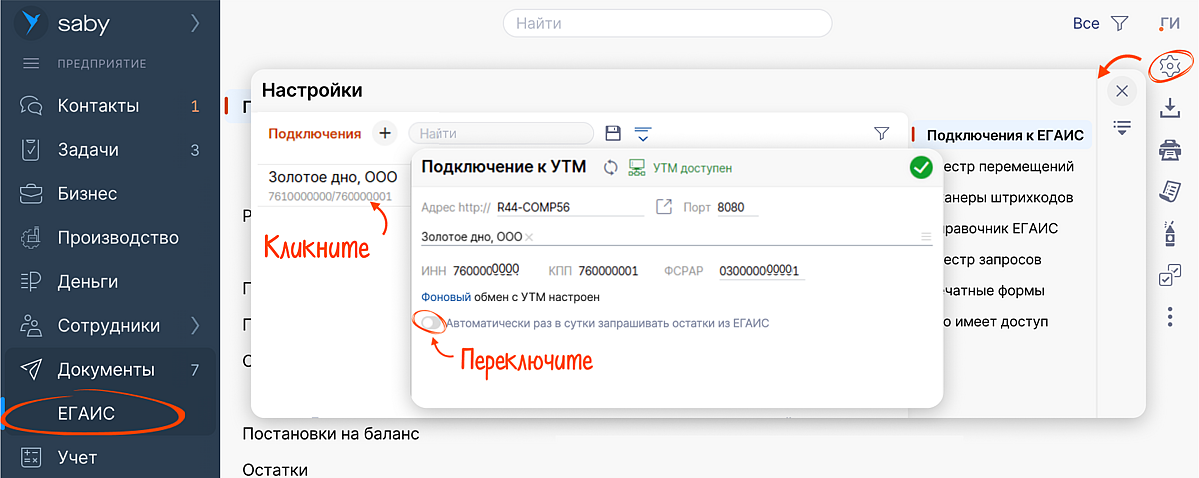
Task: Click the receipt document icon in right toolbar
Action: pyautogui.click(x=1167, y=191)
